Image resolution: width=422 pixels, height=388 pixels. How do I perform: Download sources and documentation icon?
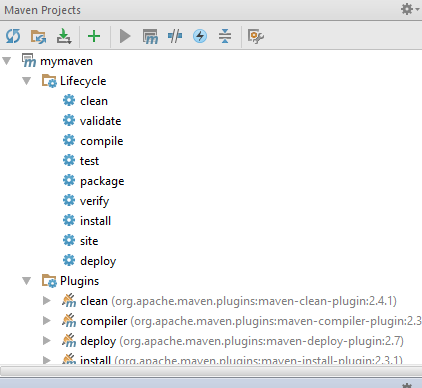point(64,36)
